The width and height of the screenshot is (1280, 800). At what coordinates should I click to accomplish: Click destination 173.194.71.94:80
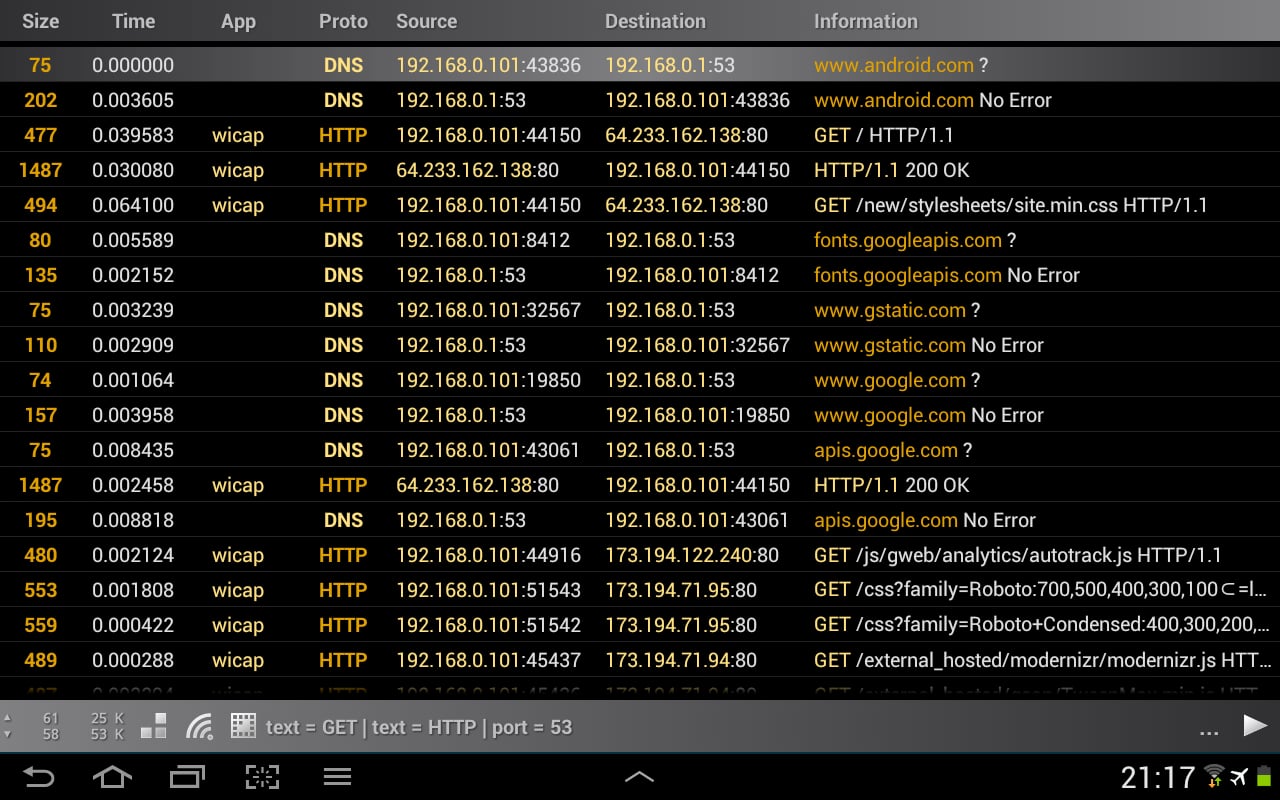(x=681, y=660)
